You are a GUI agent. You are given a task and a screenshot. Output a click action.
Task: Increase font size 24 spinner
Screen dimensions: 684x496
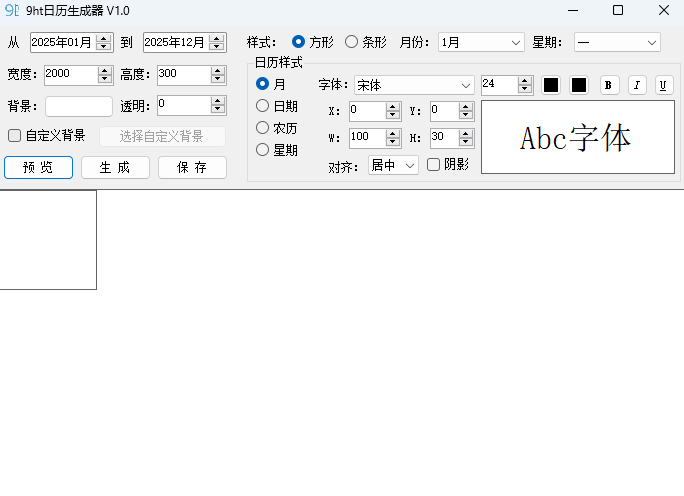tap(525, 81)
